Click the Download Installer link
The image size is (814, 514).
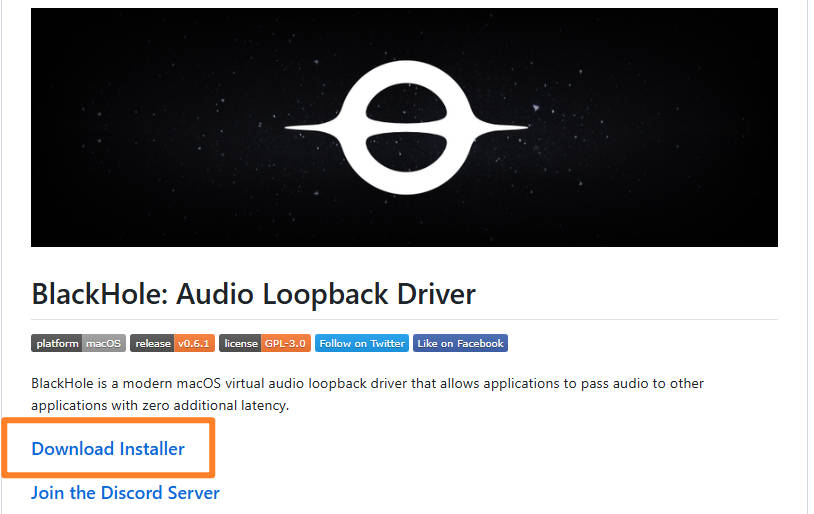(108, 449)
